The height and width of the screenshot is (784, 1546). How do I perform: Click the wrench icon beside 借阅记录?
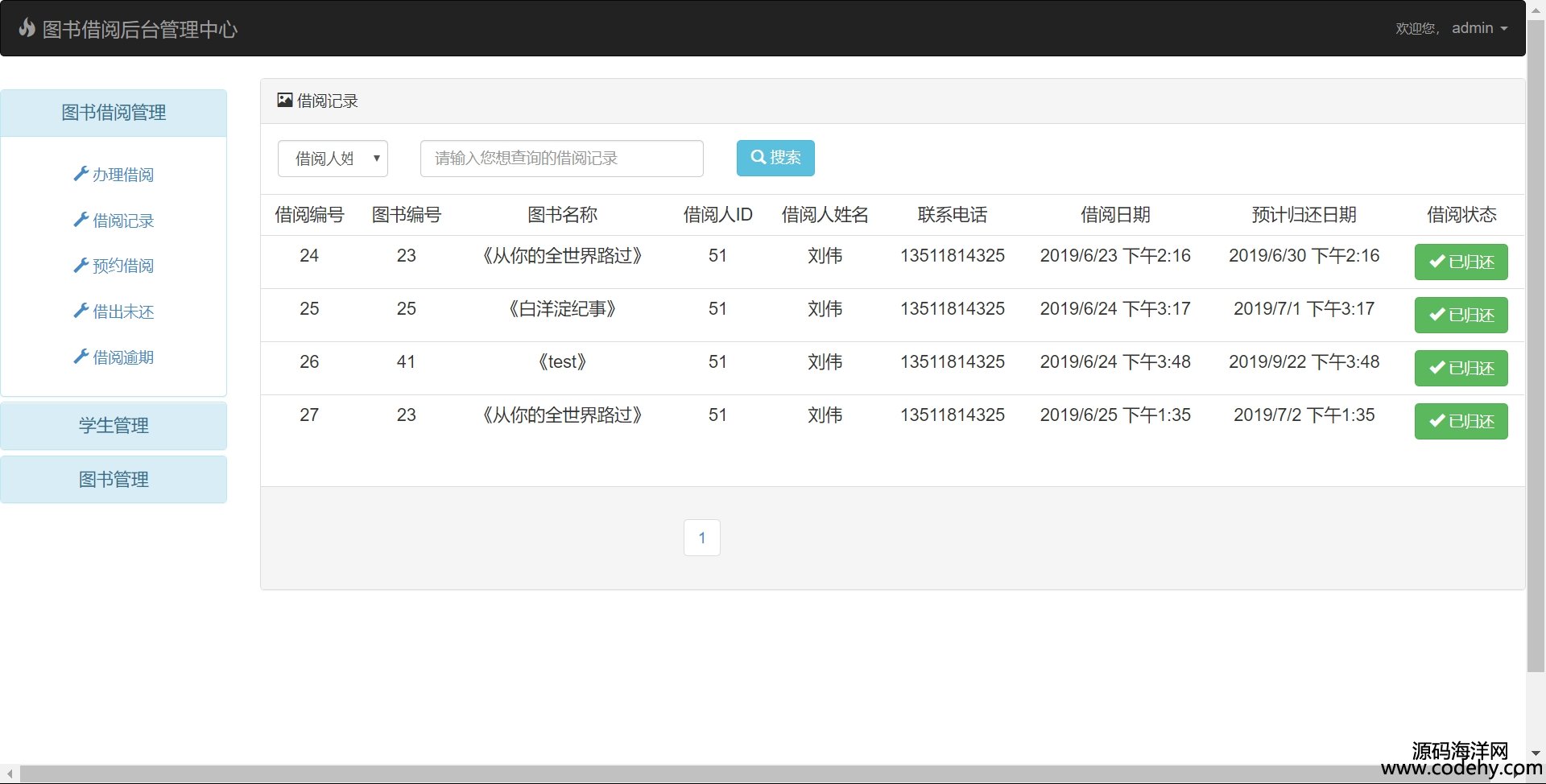coord(81,220)
